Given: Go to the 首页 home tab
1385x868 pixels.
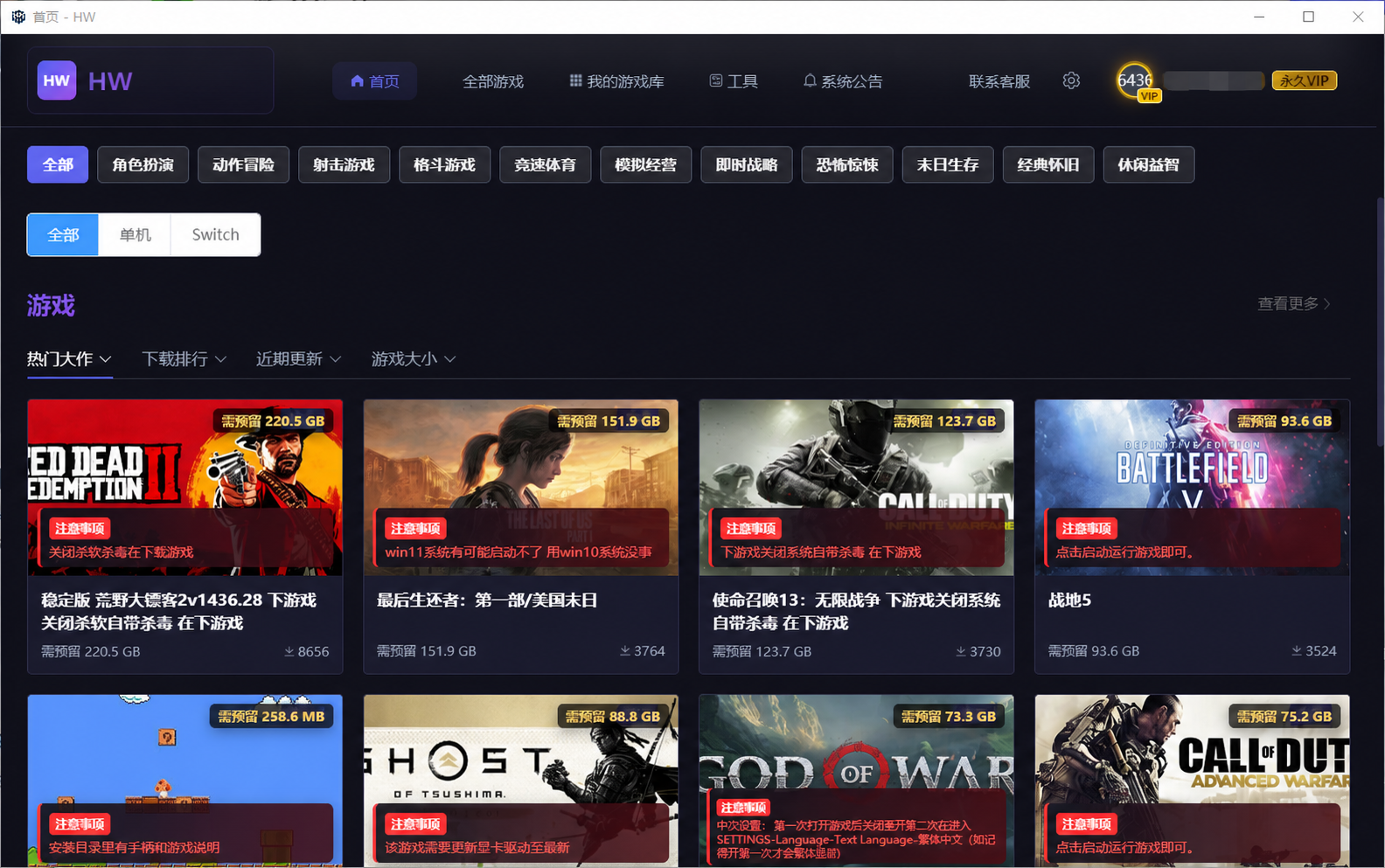Looking at the screenshot, I should 375,81.
